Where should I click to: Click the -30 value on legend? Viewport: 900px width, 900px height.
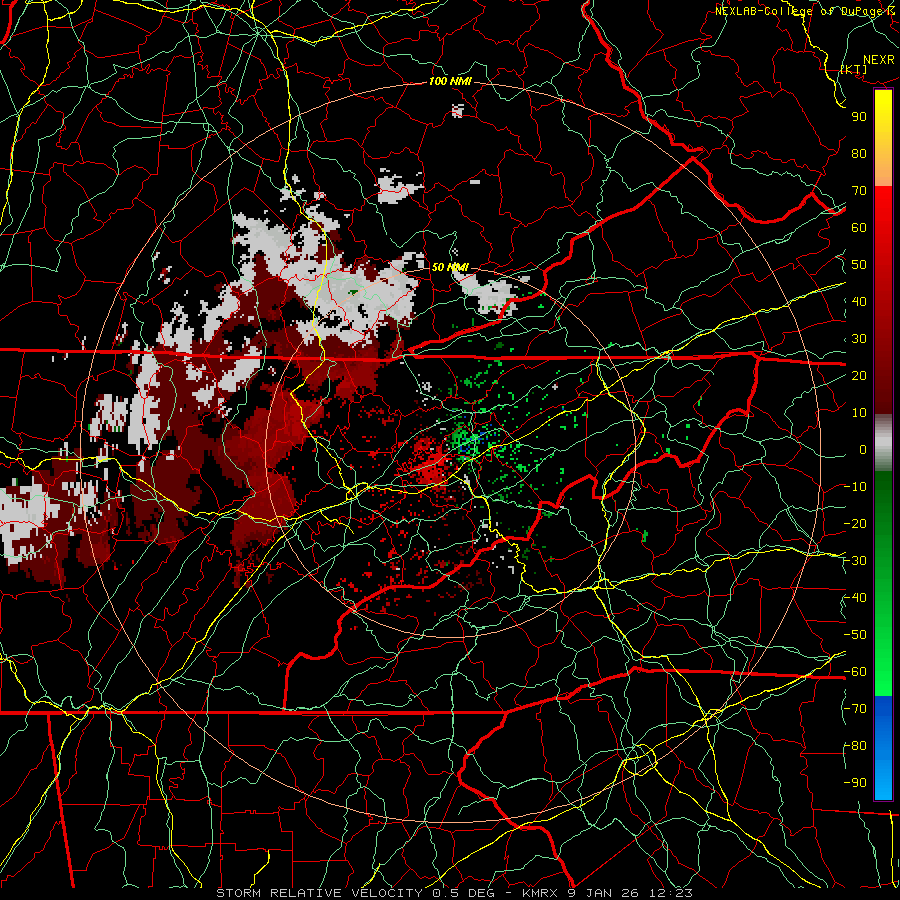click(x=855, y=561)
